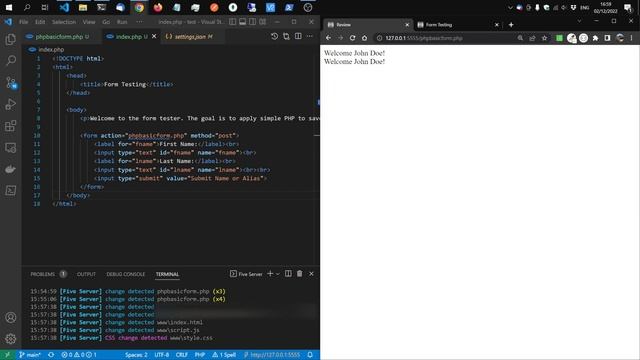
Task: Change indentation via Spaces: 2
Action: (136, 355)
